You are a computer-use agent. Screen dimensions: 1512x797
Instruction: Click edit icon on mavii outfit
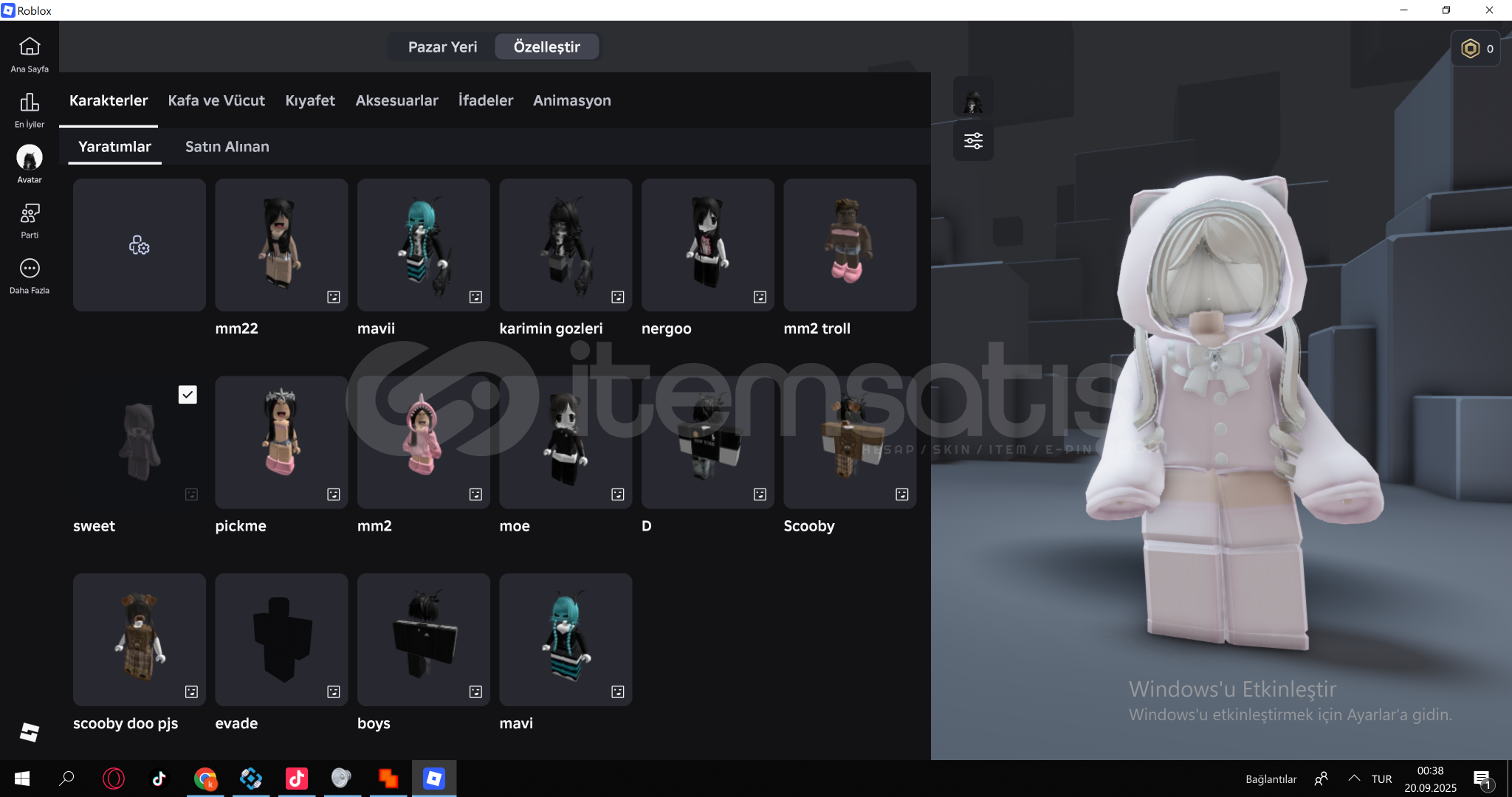(475, 297)
